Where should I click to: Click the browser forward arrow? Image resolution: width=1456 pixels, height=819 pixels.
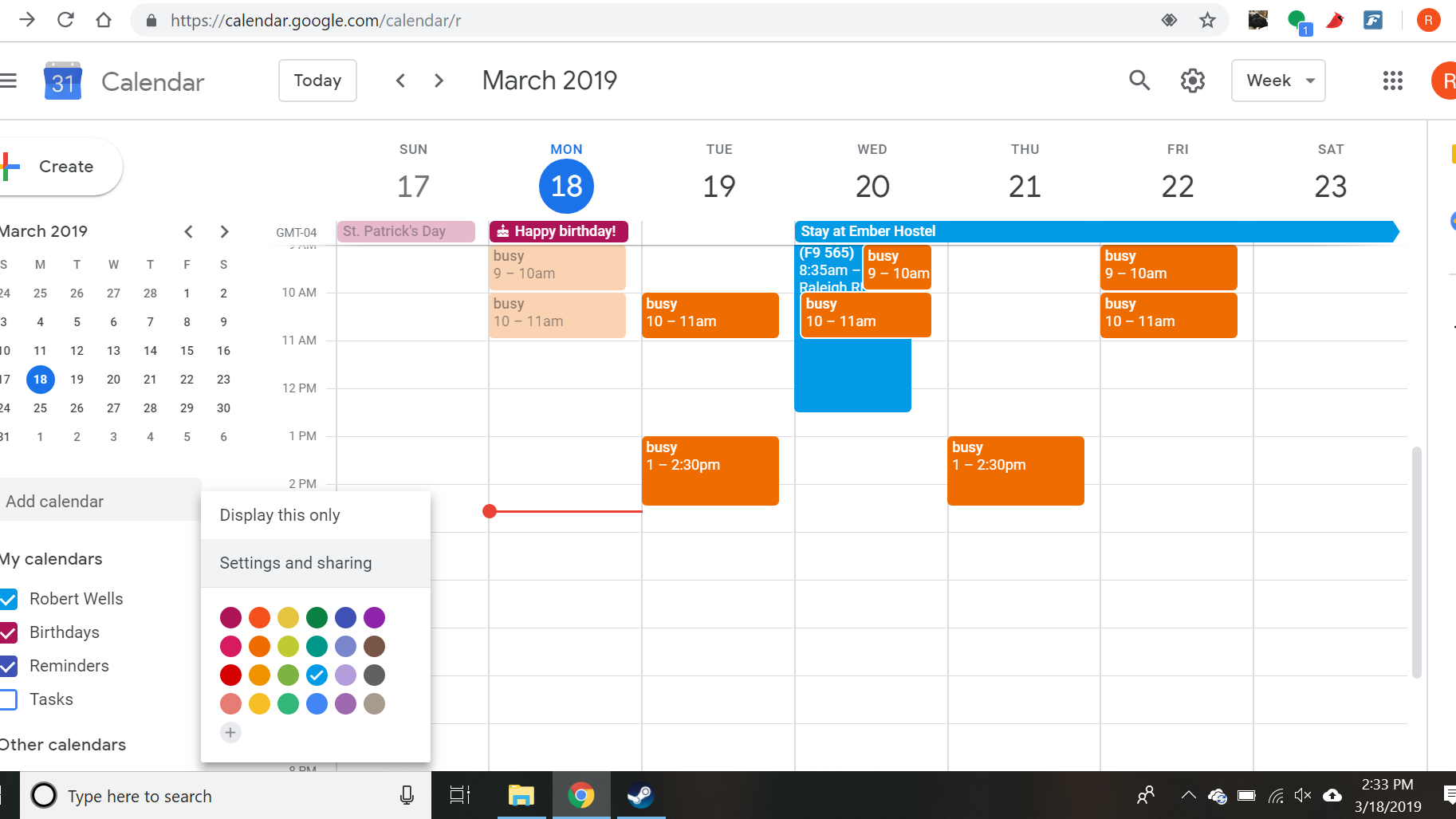tap(27, 20)
